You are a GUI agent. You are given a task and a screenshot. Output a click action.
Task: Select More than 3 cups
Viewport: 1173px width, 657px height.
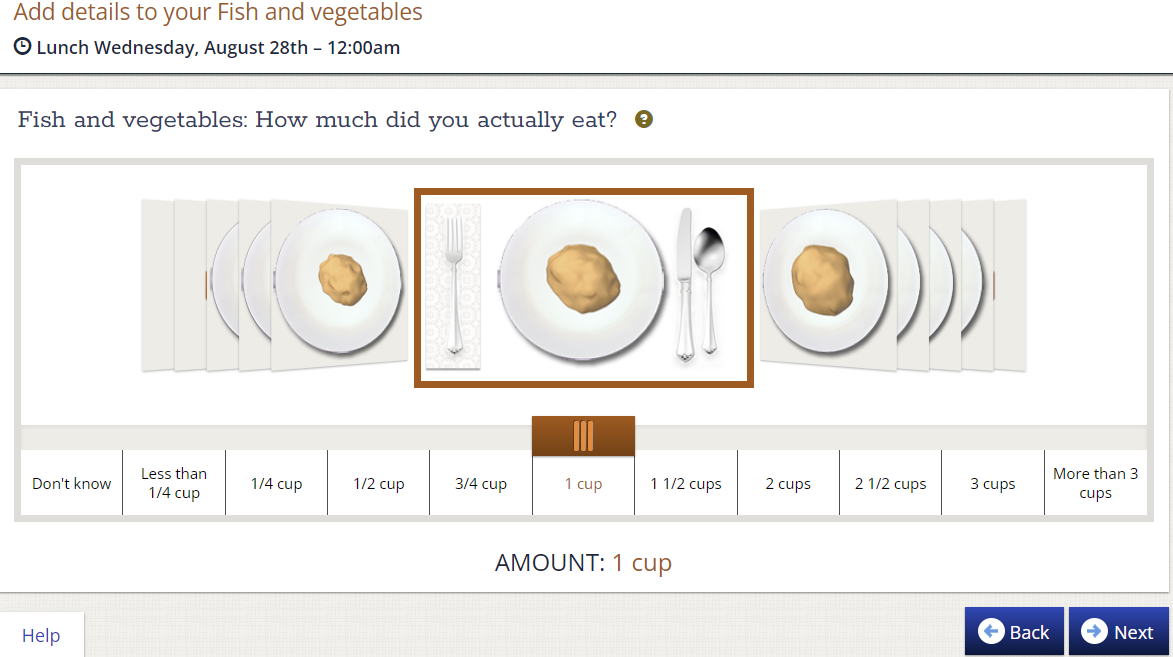(x=1095, y=483)
